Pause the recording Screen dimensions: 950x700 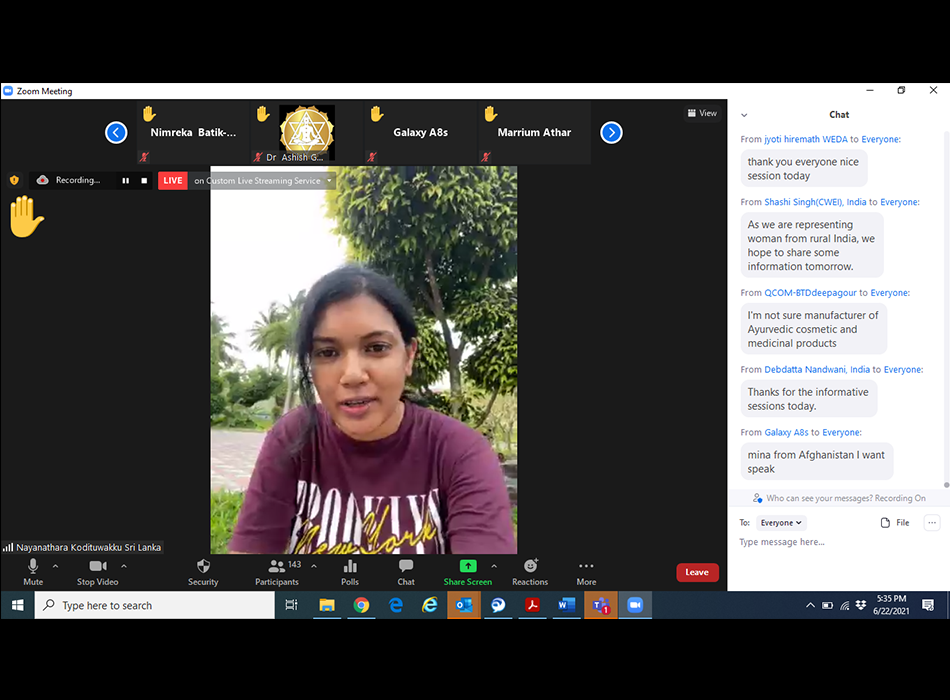coord(125,181)
